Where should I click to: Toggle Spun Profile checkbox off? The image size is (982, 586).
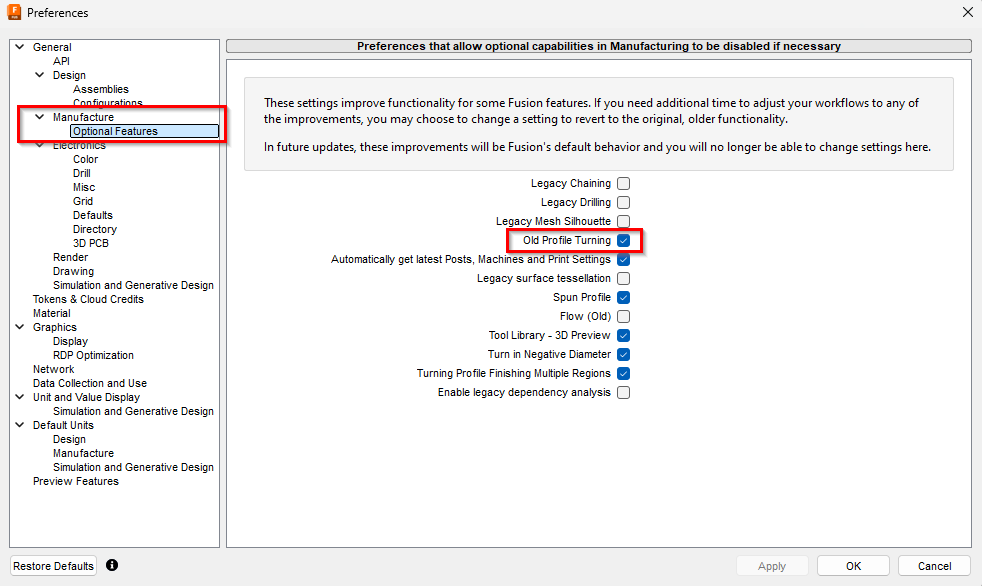coord(623,297)
